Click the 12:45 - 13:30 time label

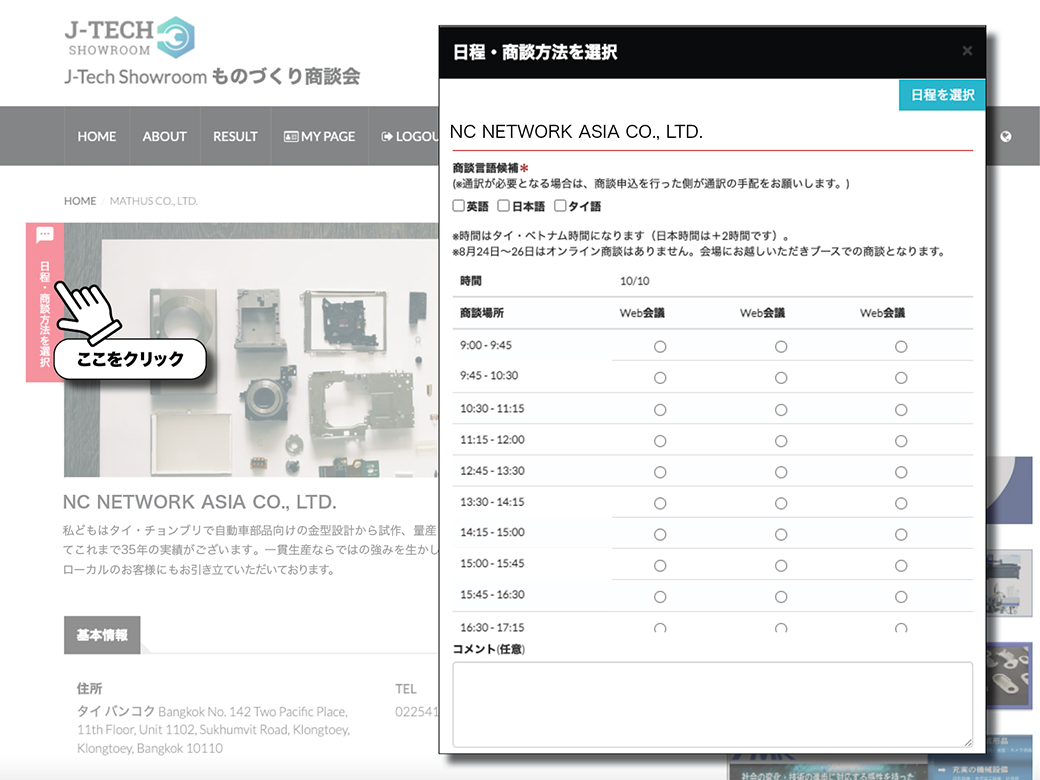(492, 471)
